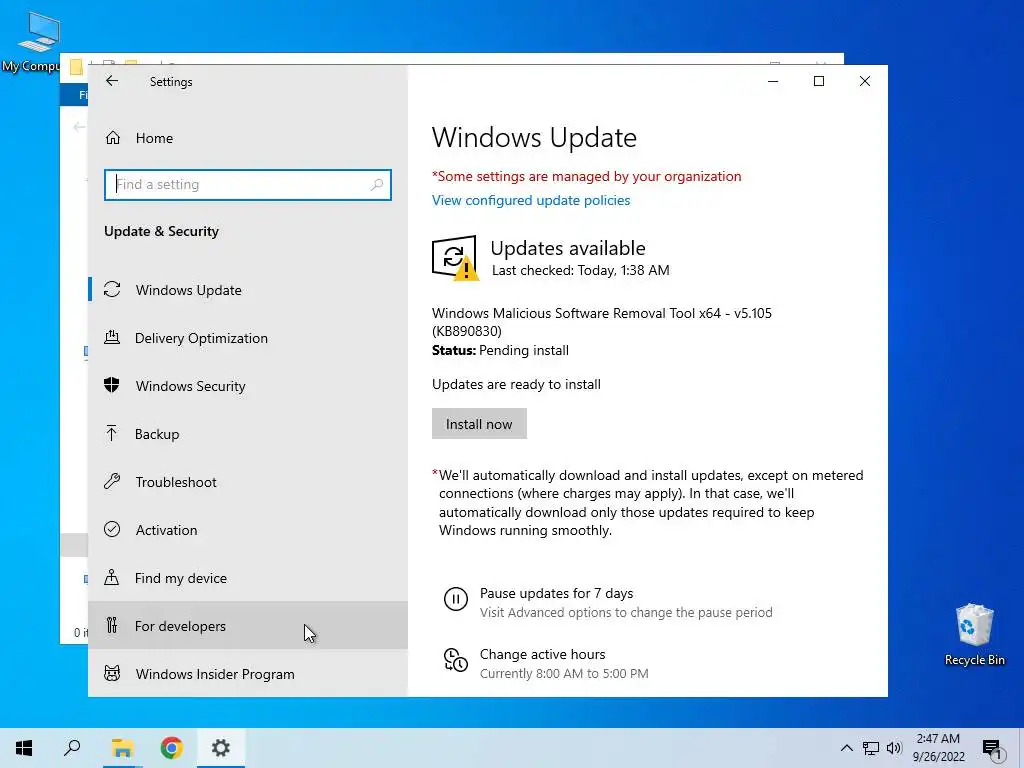Click the home icon in the sidebar

pos(113,138)
